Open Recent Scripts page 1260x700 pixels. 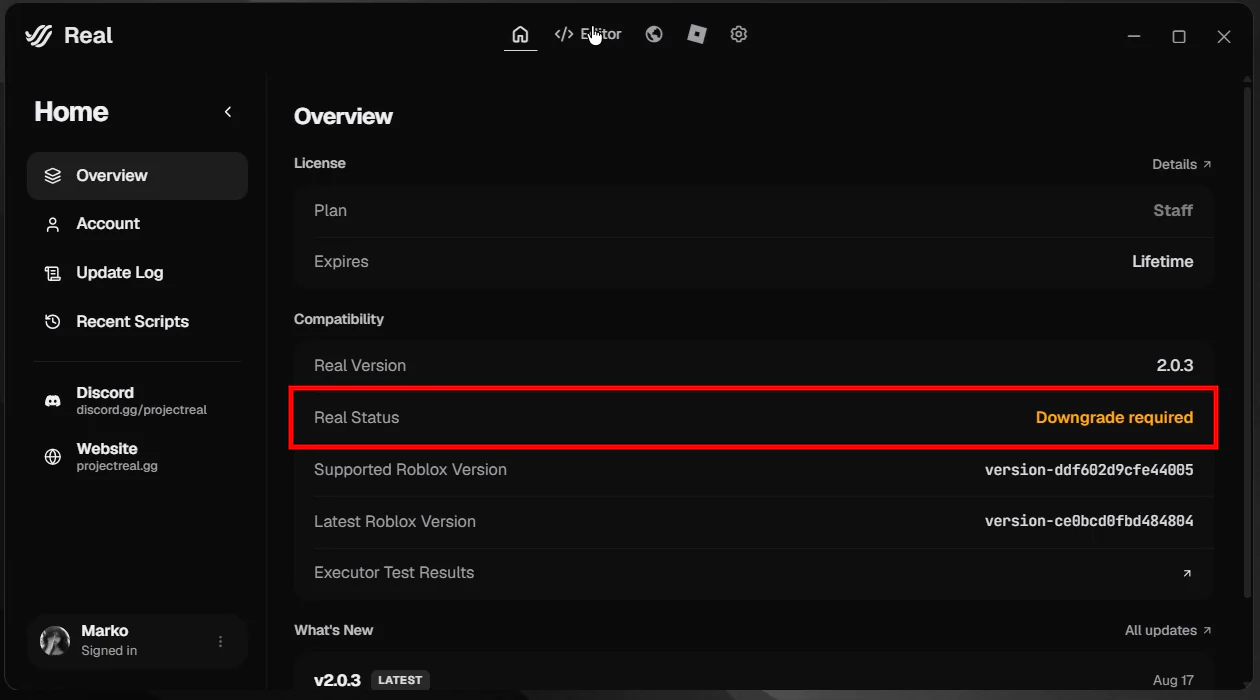click(x=137, y=322)
